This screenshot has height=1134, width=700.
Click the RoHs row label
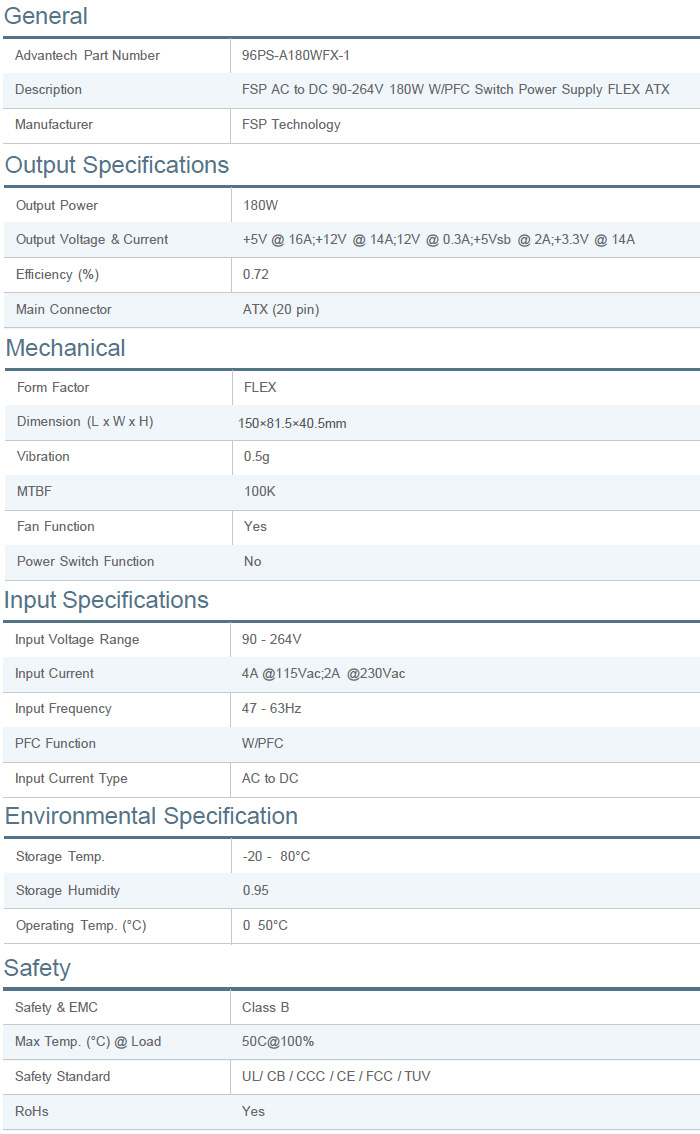tap(32, 1111)
